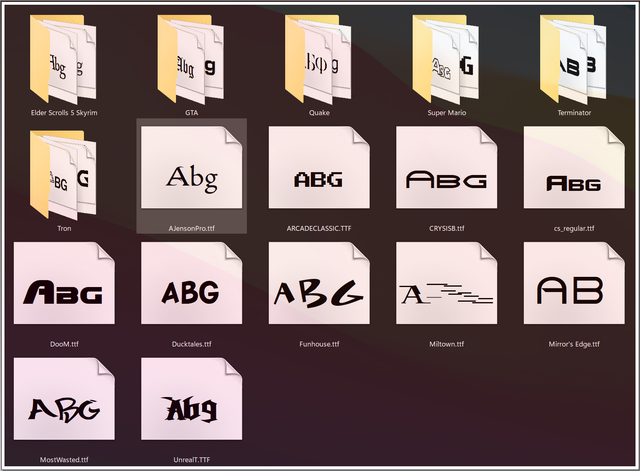Click the 'Ducktales.ttf' file name
Viewport: 640px width, 471px height.
[x=191, y=344]
